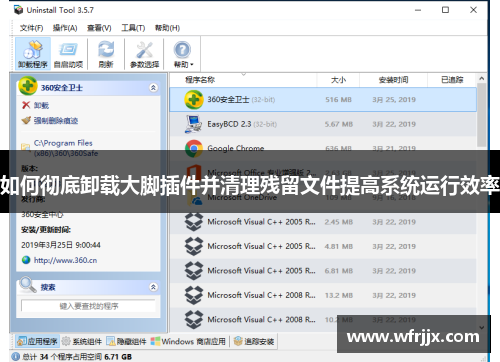Click the Visual C++ icon in 2.45 MB row
Image resolution: width=500 pixels, height=362 pixels.
[194, 222]
